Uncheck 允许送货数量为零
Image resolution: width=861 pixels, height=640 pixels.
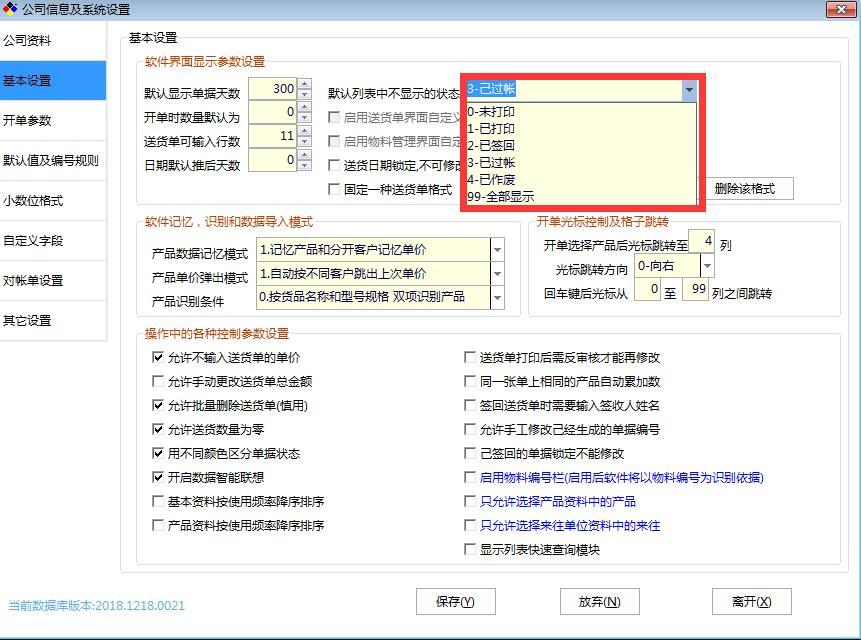pyautogui.click(x=158, y=429)
